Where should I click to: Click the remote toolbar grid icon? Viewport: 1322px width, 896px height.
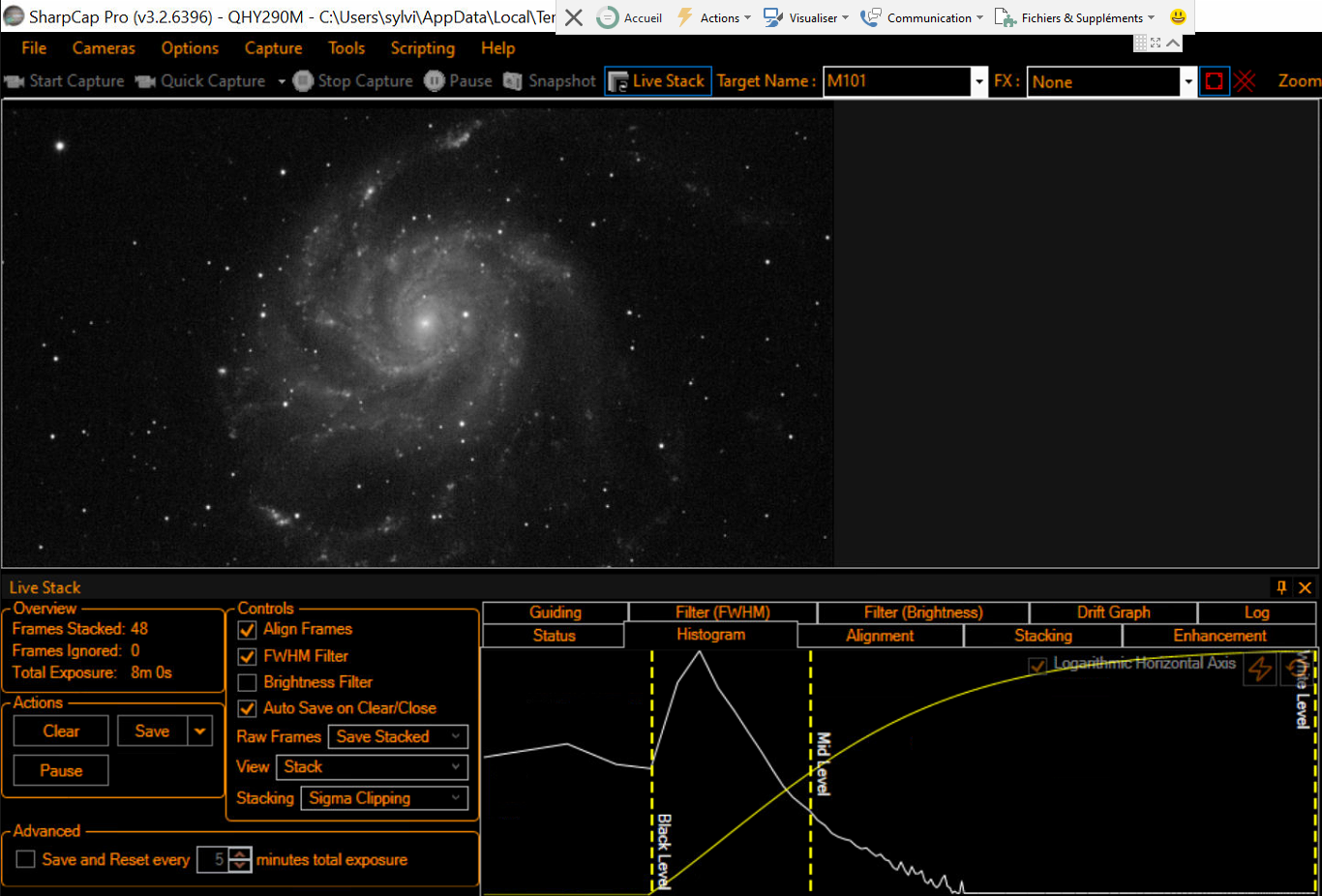click(x=1140, y=43)
